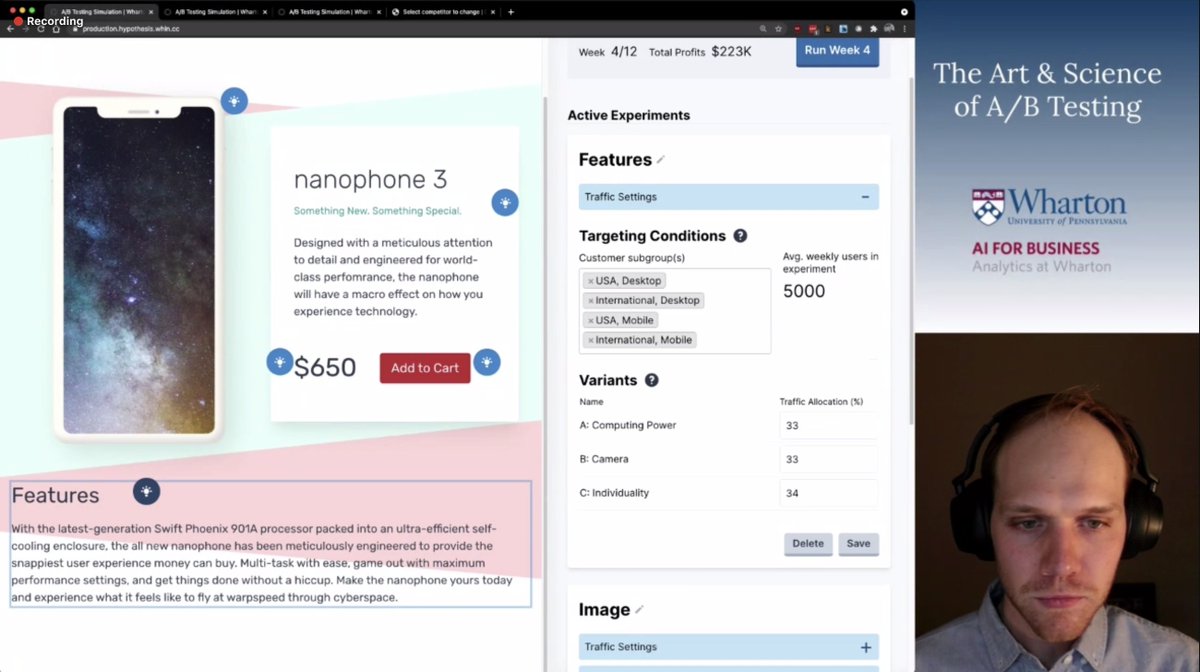The width and height of the screenshot is (1200, 672).
Task: Remove the USA, Desktop subgroup tag
Action: [591, 281]
